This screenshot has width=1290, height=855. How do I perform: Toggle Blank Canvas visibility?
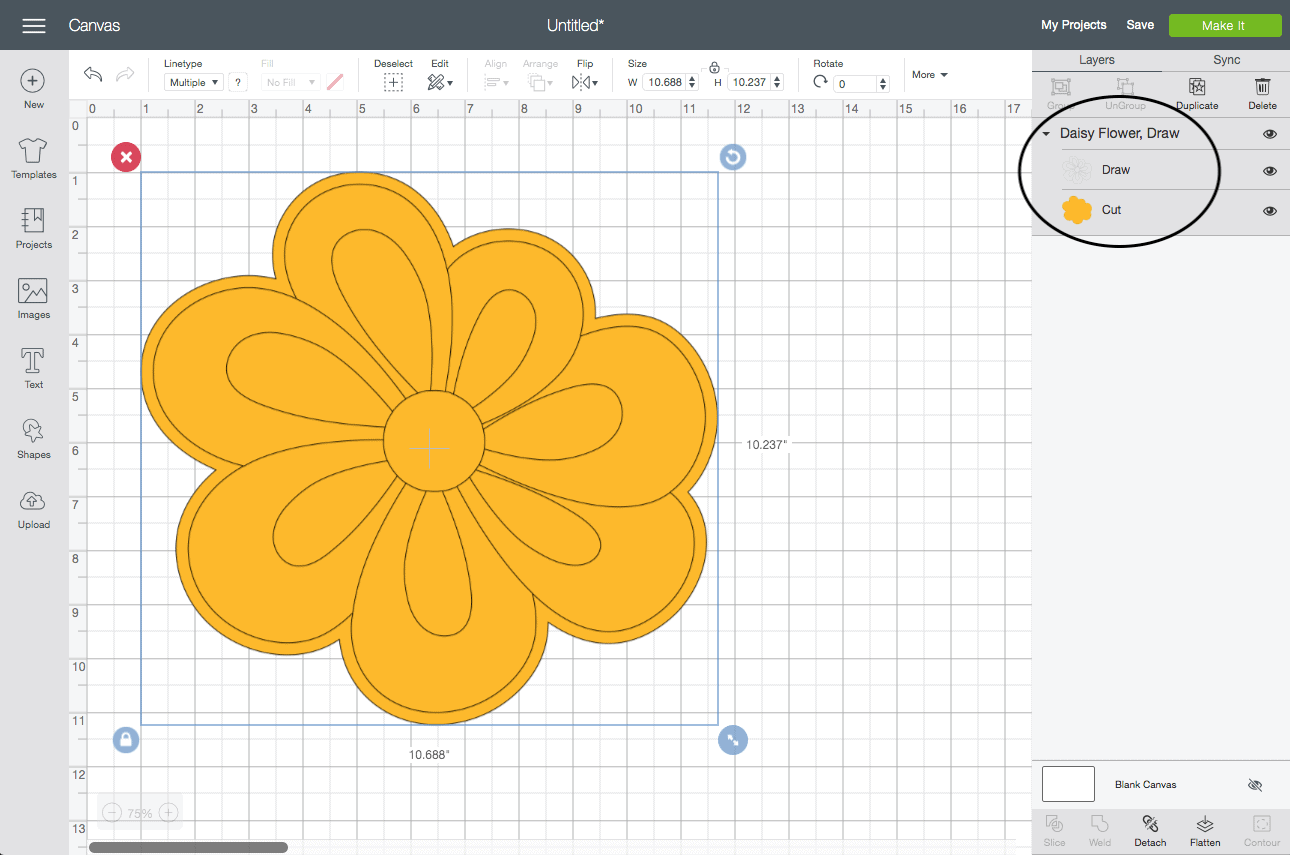tap(1255, 785)
